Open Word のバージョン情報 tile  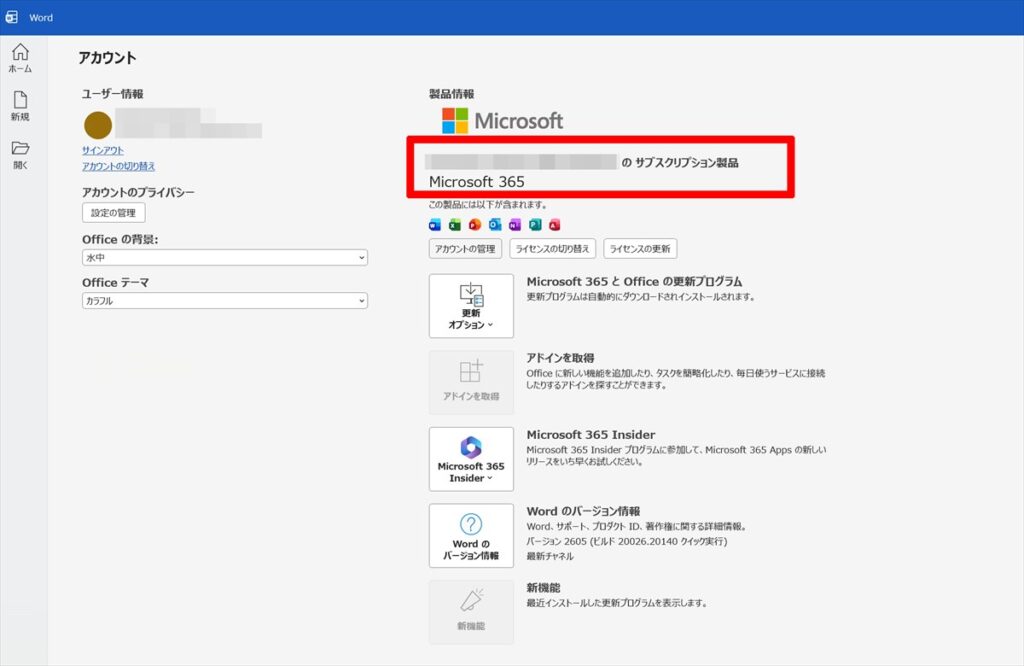[471, 535]
